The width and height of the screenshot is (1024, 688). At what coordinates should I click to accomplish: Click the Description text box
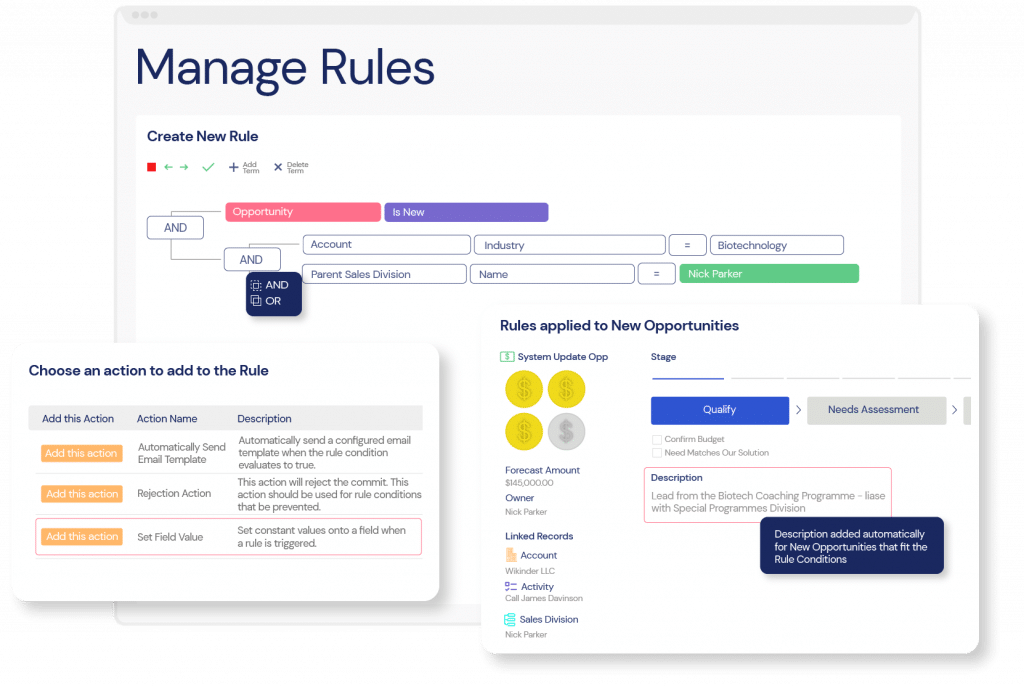click(x=767, y=495)
